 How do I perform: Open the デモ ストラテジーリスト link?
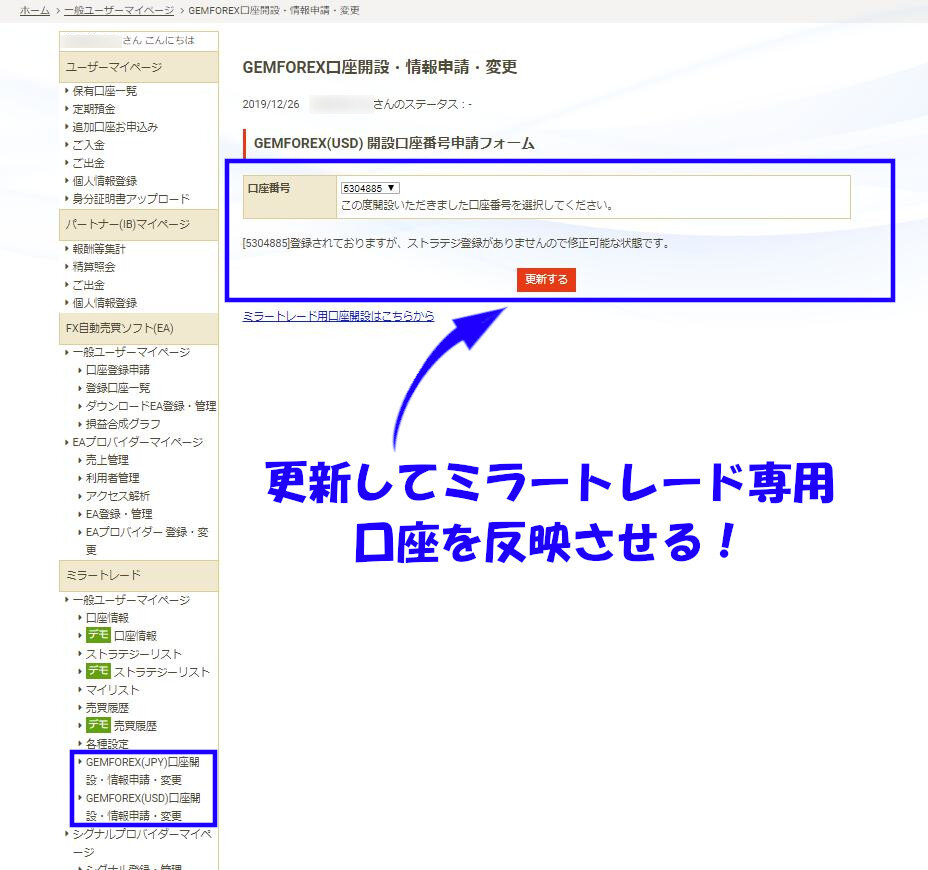[x=148, y=672]
